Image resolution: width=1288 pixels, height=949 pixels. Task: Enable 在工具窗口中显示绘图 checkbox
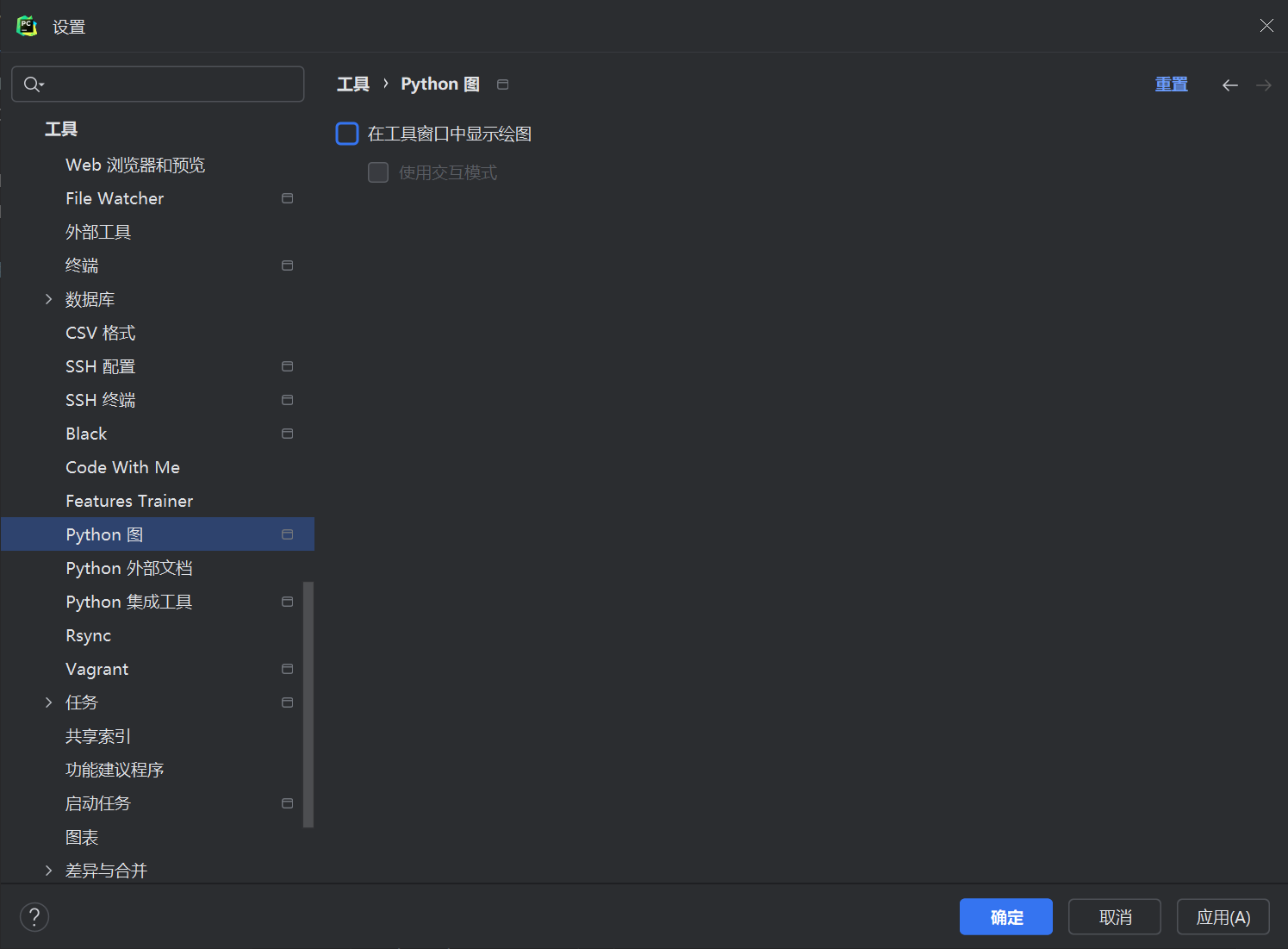point(347,134)
